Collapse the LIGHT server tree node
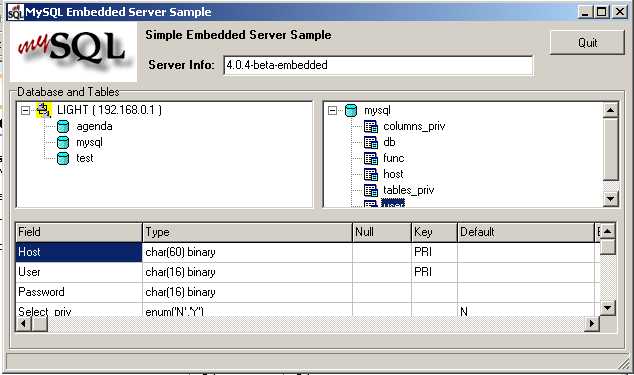The height and width of the screenshot is (375, 634). 25,110
